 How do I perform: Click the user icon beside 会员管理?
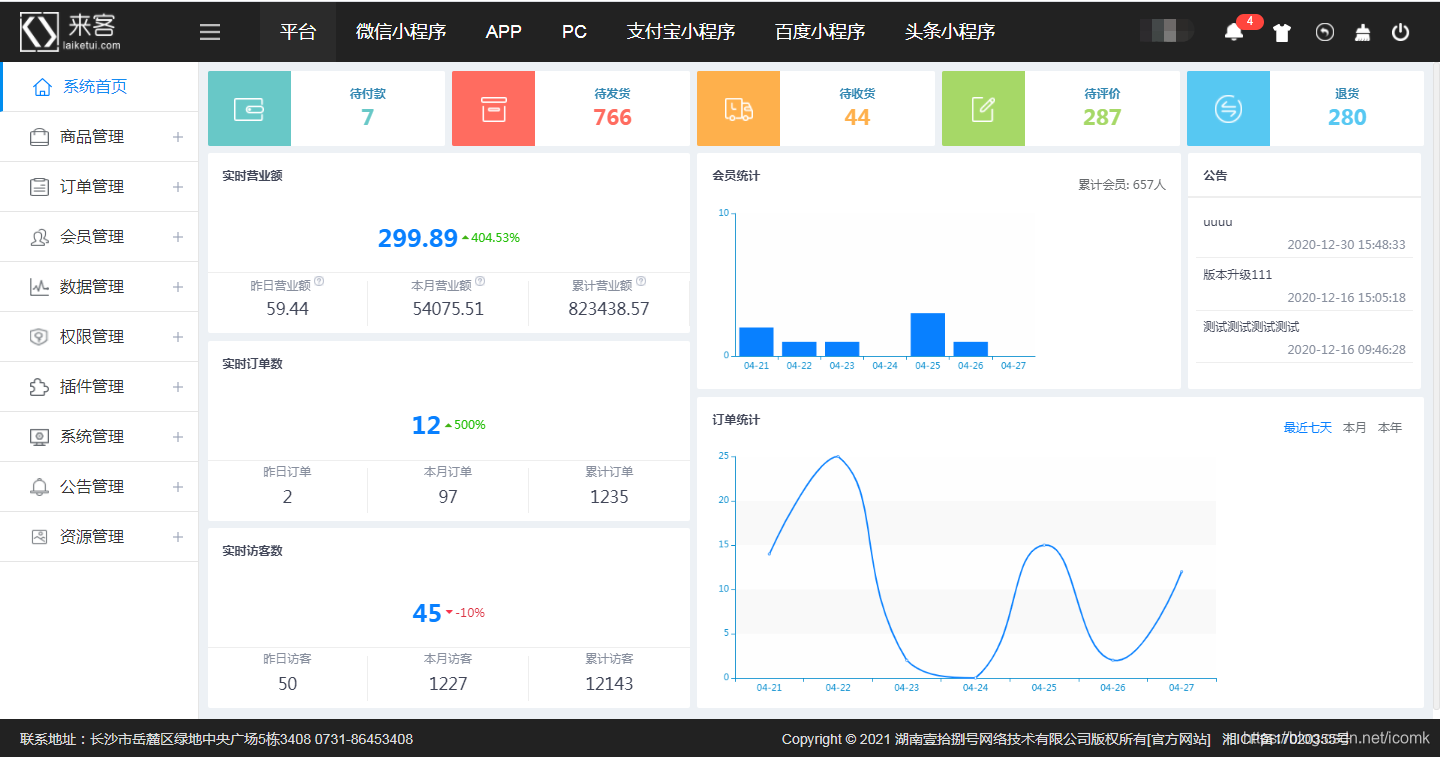tap(39, 237)
